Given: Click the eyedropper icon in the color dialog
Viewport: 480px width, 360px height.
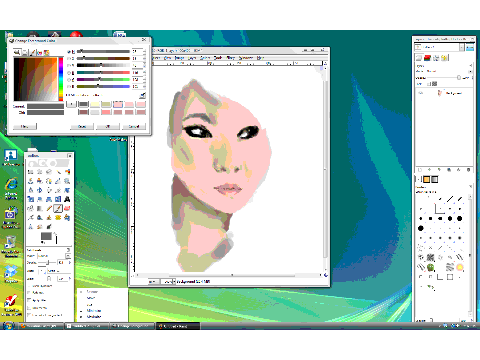Looking at the screenshot, I should point(142,96).
